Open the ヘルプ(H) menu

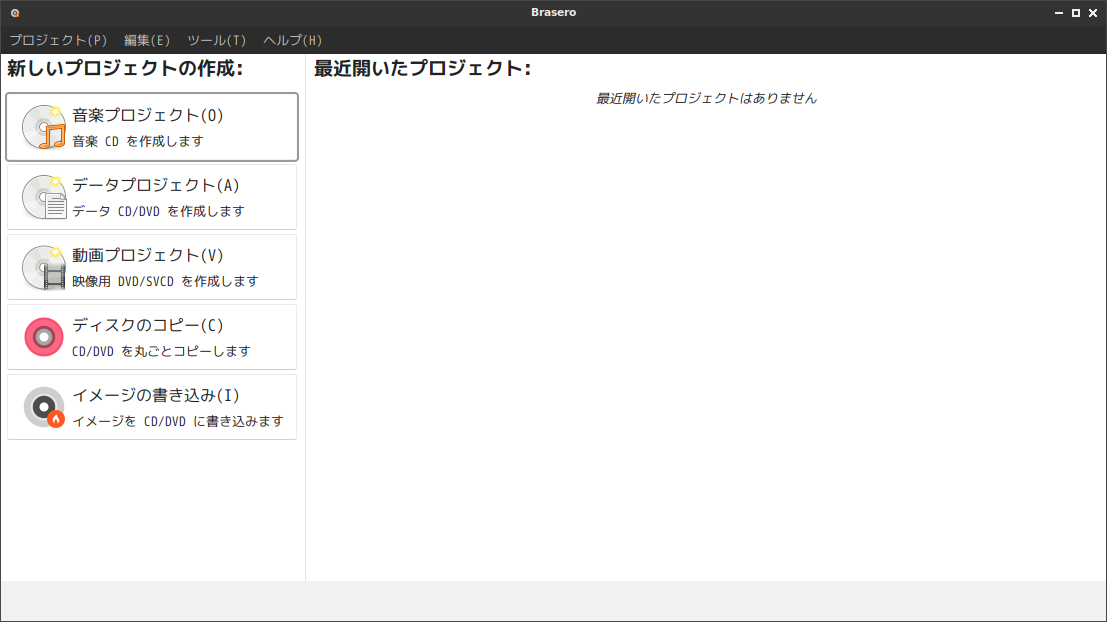click(292, 40)
